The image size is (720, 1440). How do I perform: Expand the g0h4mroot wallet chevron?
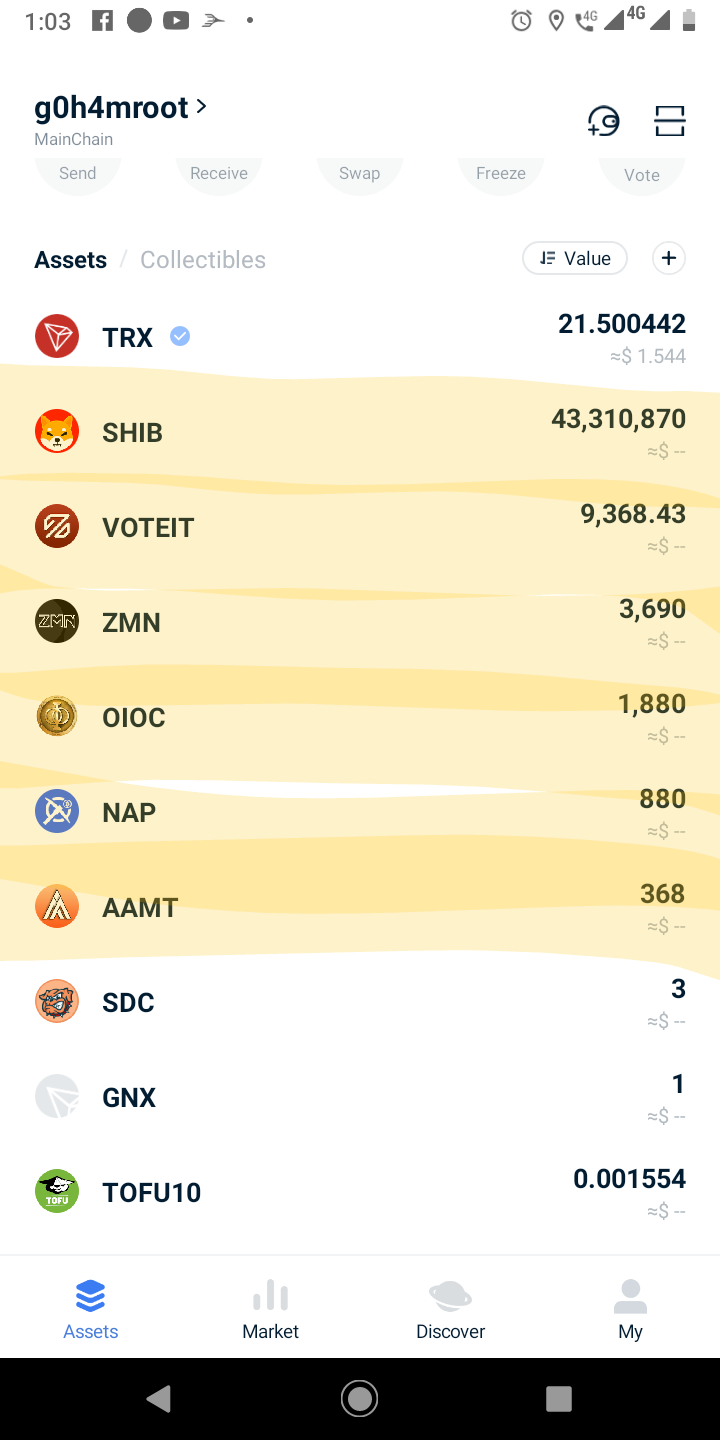(x=202, y=106)
